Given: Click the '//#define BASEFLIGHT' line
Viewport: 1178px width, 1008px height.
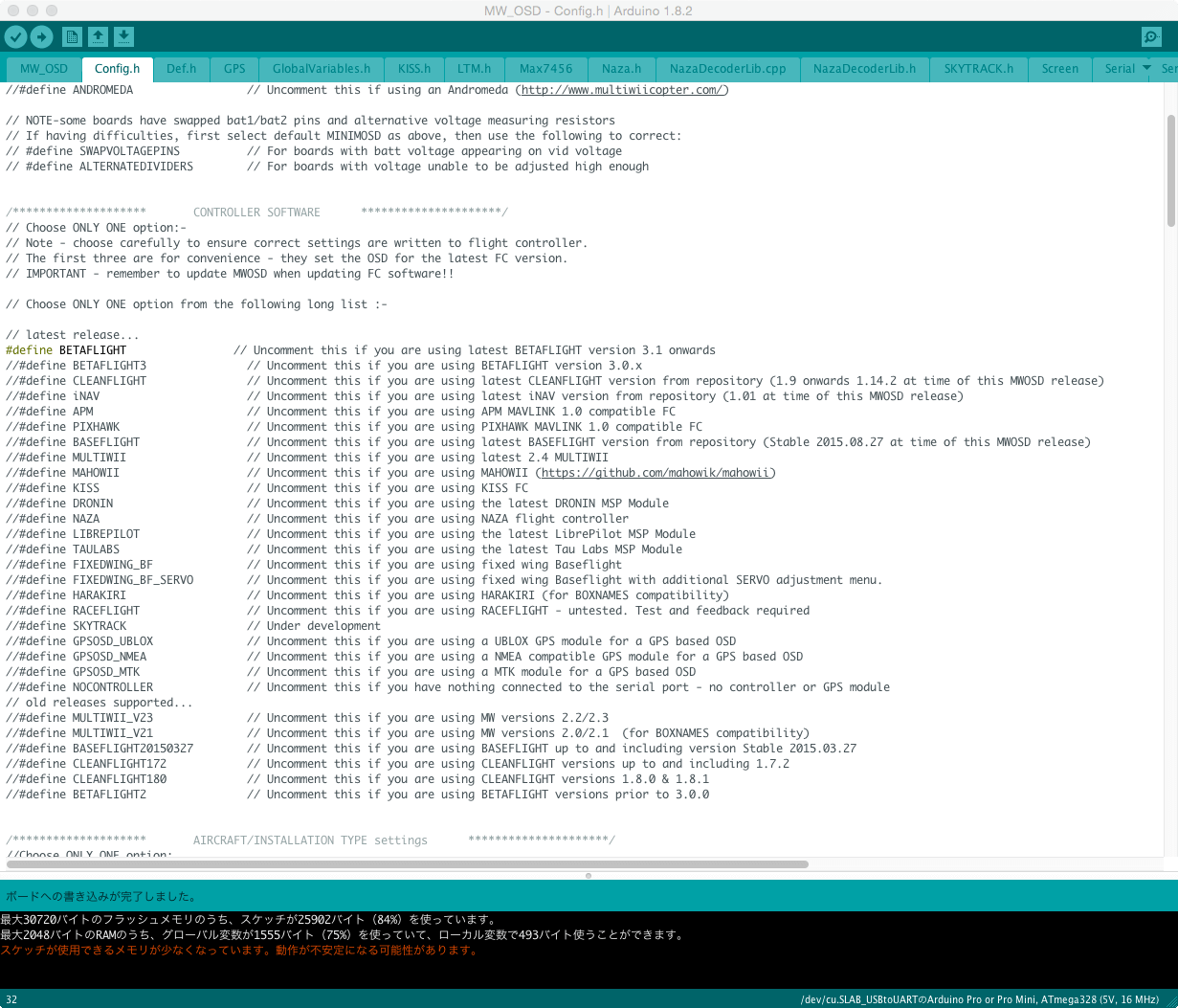Looking at the screenshot, I should tap(547, 442).
